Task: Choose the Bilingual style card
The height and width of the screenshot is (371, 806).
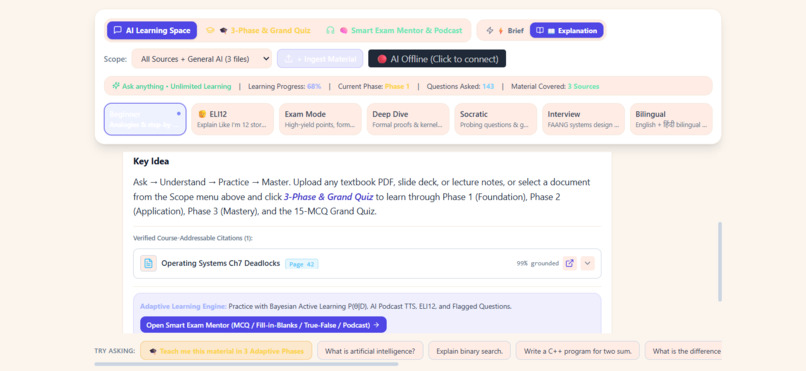Action: click(671, 119)
